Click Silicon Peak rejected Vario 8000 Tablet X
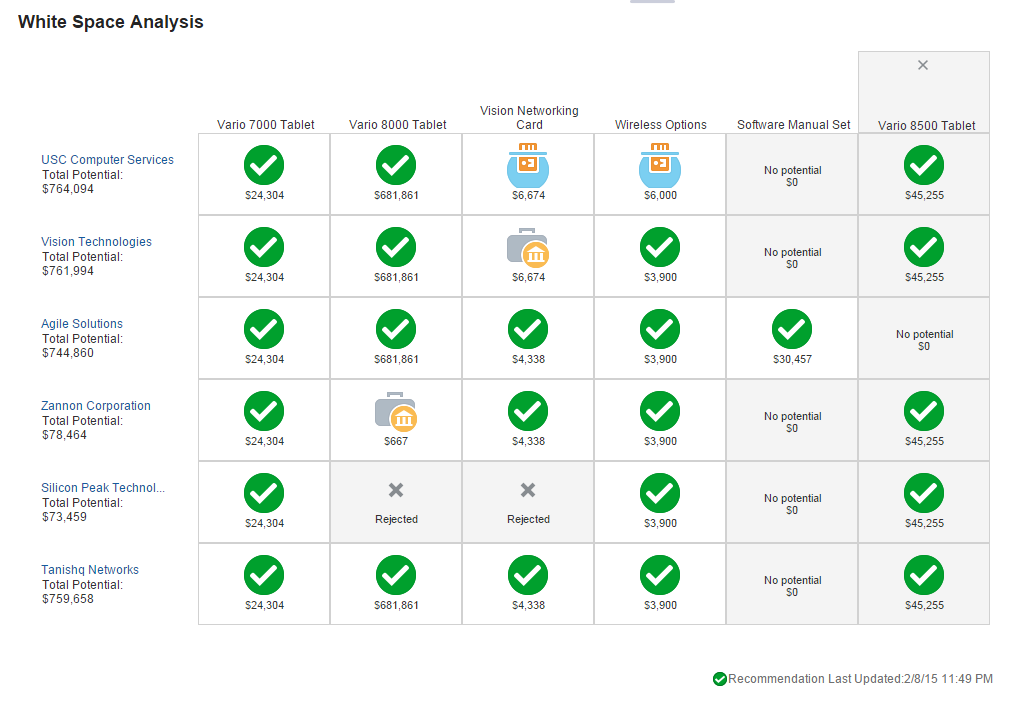The image size is (1014, 703). (396, 490)
